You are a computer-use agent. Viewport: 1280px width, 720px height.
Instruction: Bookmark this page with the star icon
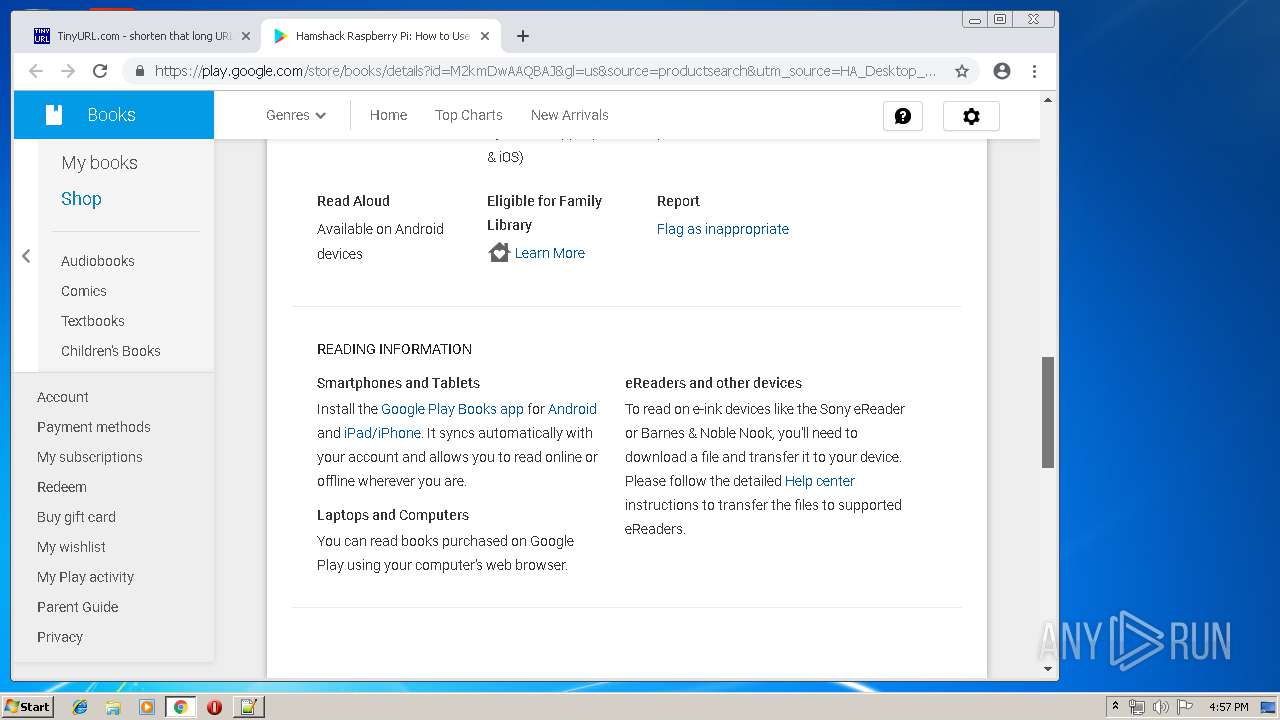962,71
